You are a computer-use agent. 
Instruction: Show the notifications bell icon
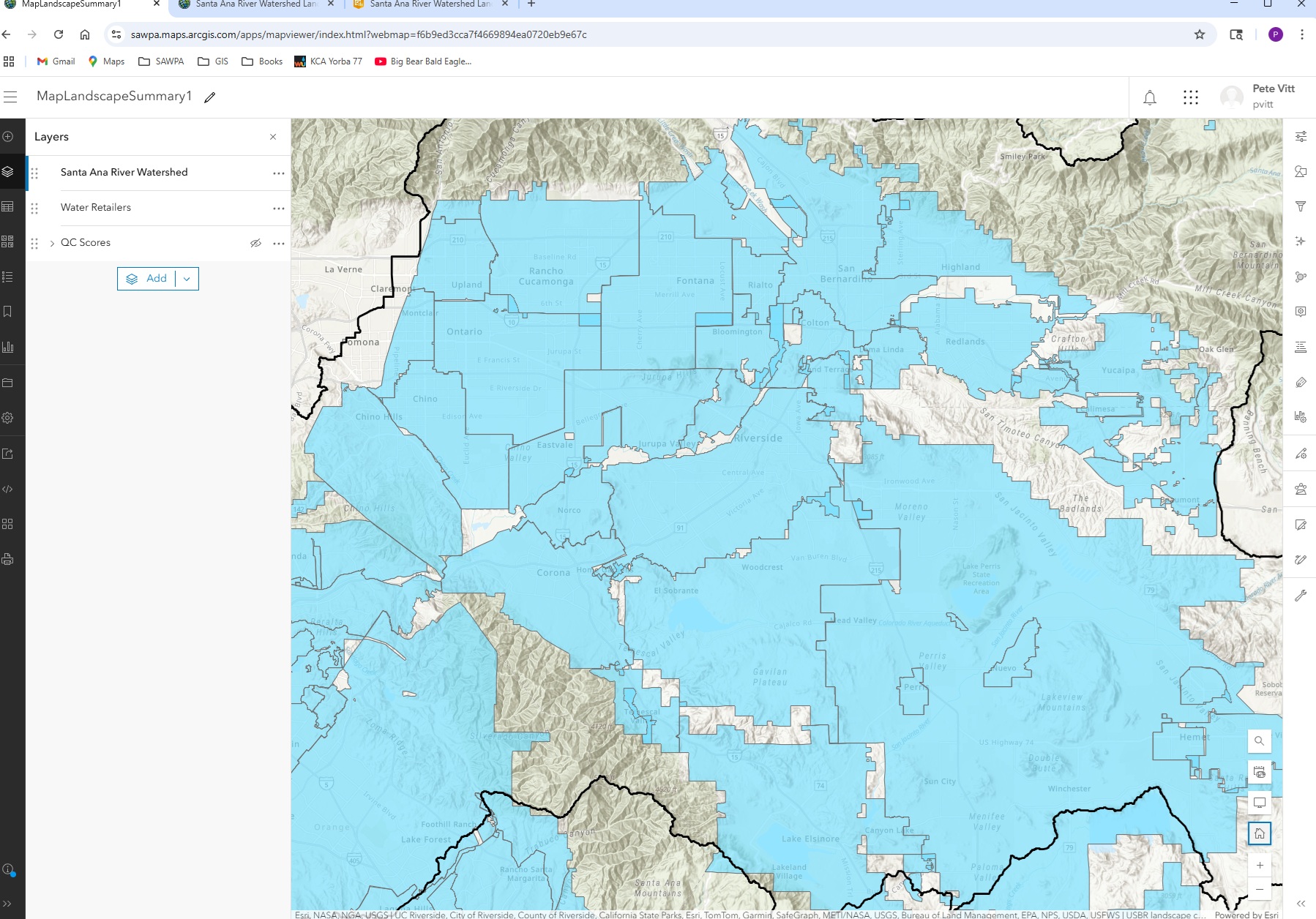pyautogui.click(x=1151, y=97)
